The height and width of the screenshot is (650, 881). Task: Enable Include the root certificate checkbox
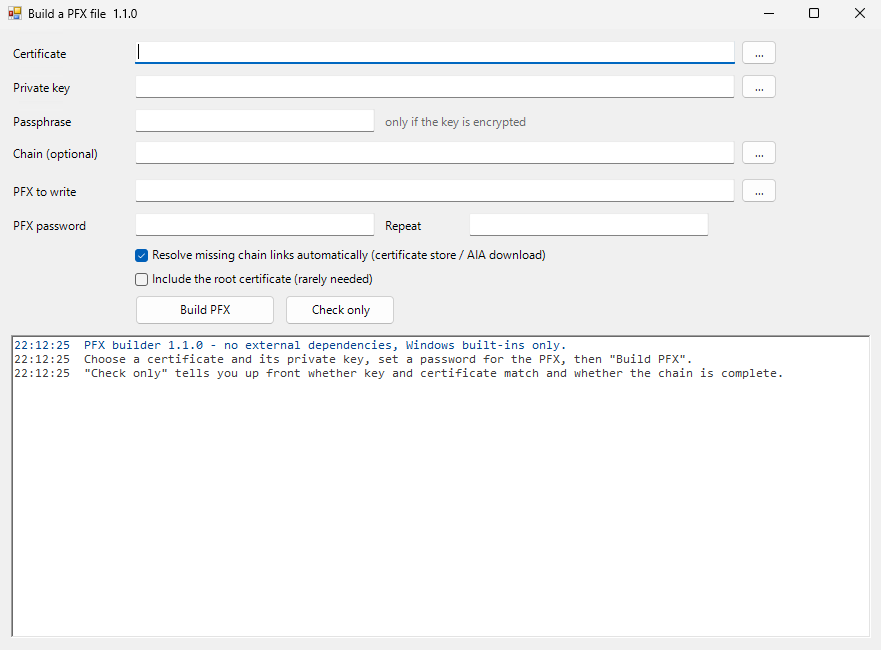142,279
